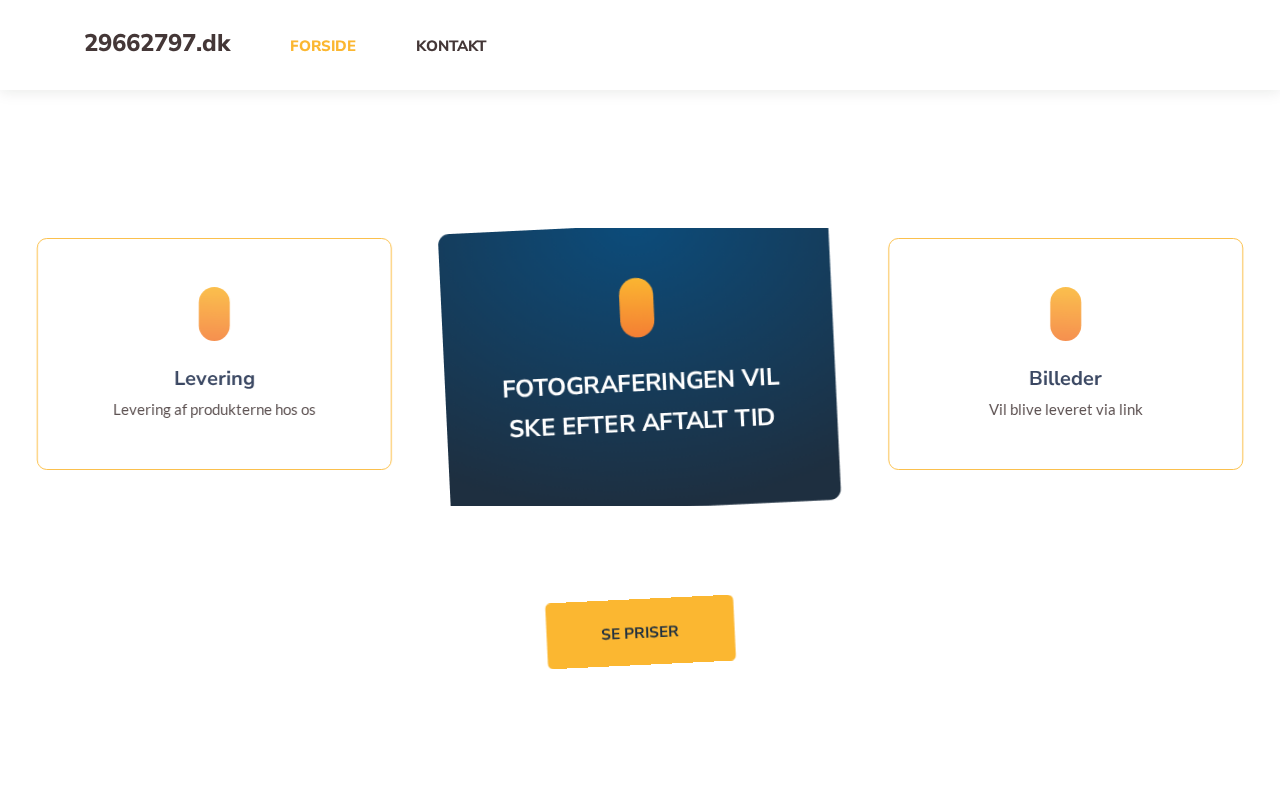Screen dimensions: 1280x800
Task: Click the 'FOTOGRAFERINGEN VIL' headline line
Action: pyautogui.click(x=640, y=382)
